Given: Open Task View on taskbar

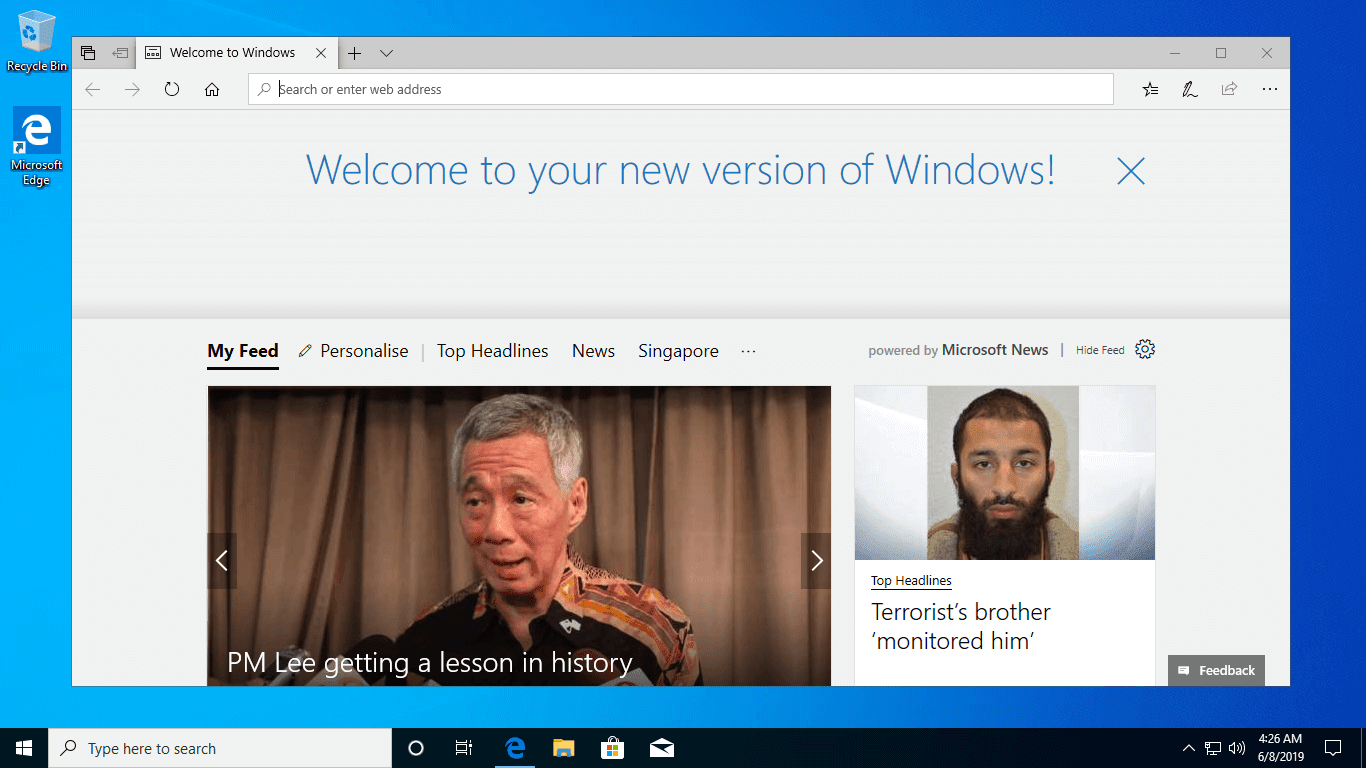Looking at the screenshot, I should pyautogui.click(x=464, y=748).
